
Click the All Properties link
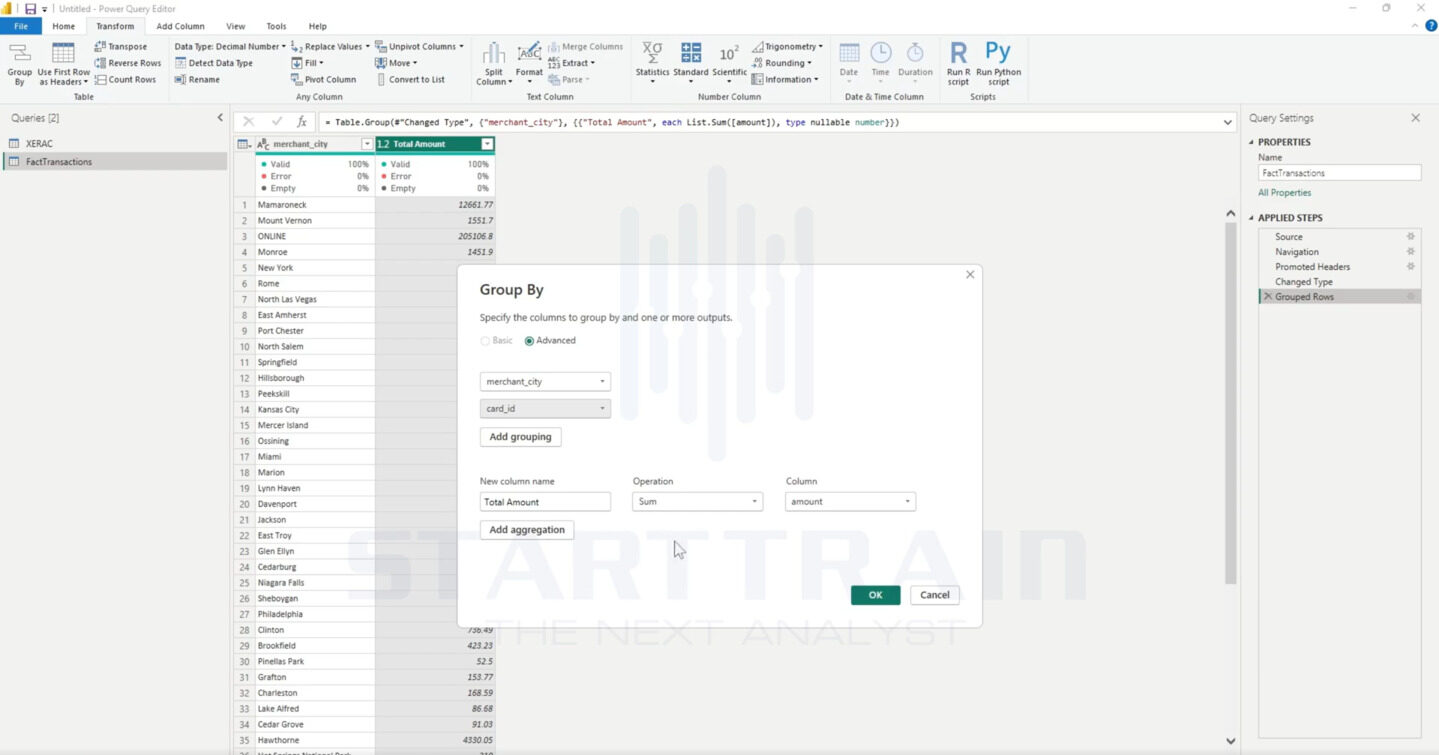1284,193
